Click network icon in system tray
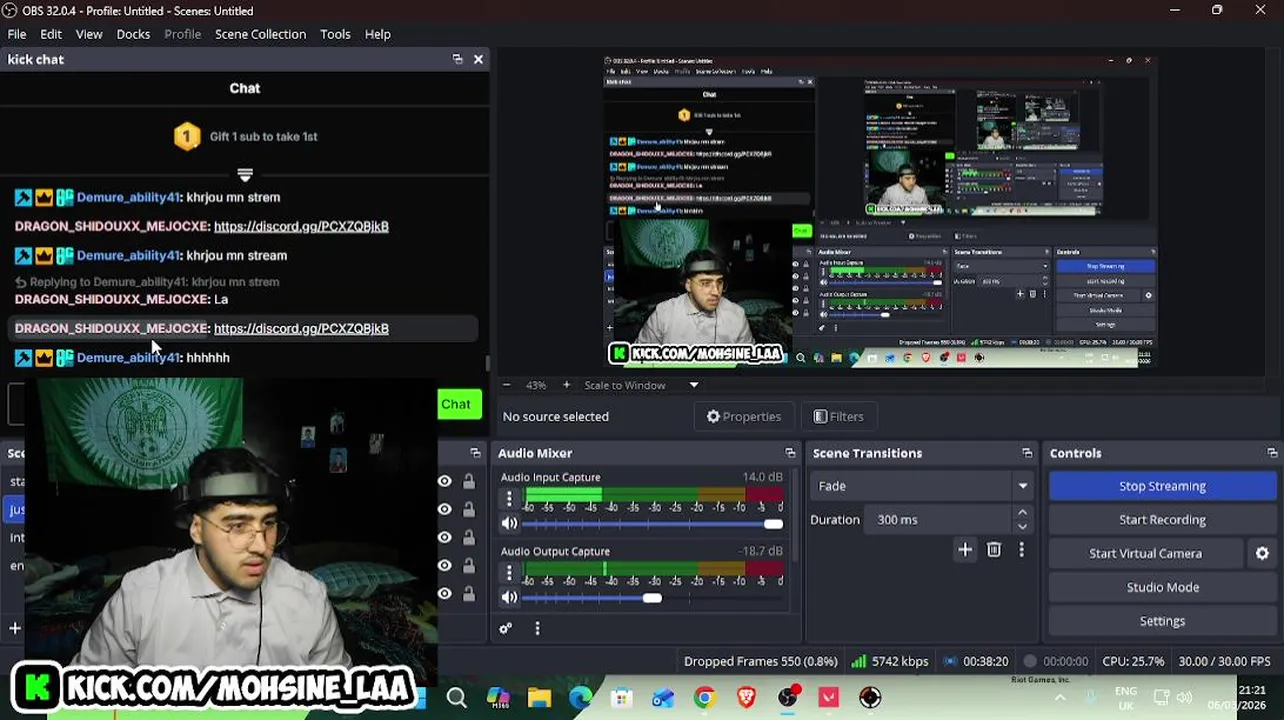The width and height of the screenshot is (1284, 720). (1161, 697)
